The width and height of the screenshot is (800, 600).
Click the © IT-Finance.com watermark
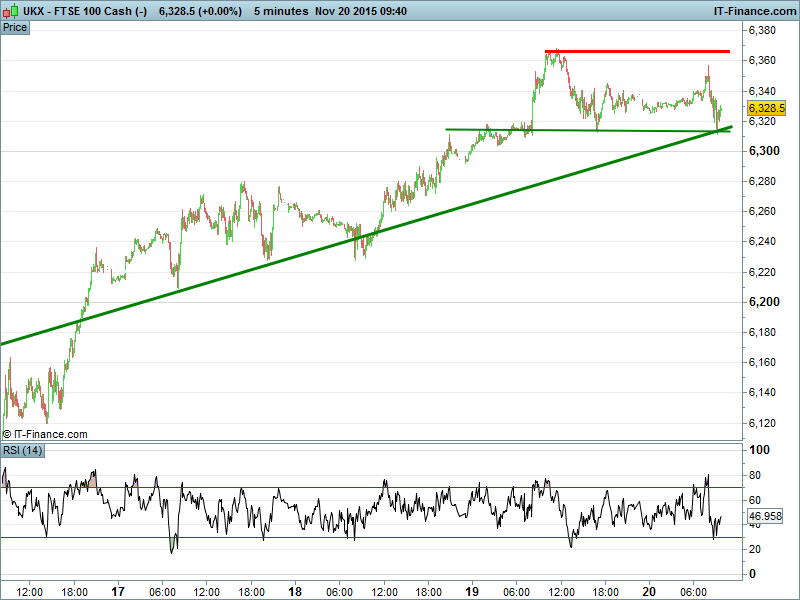point(45,434)
